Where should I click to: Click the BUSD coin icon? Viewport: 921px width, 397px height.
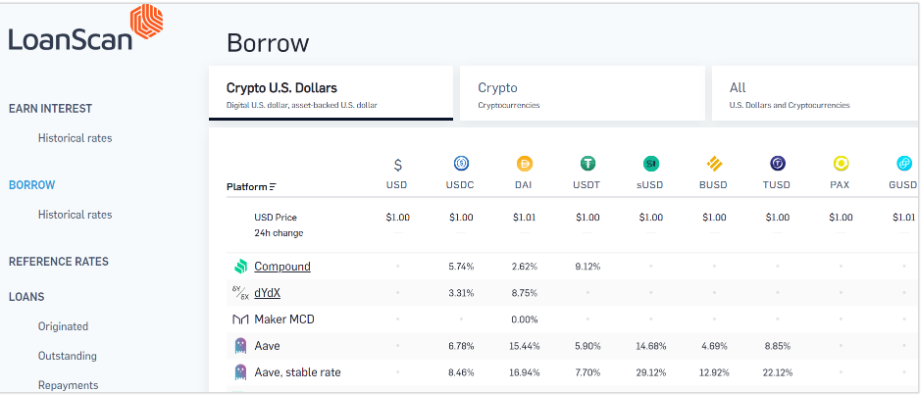714,163
